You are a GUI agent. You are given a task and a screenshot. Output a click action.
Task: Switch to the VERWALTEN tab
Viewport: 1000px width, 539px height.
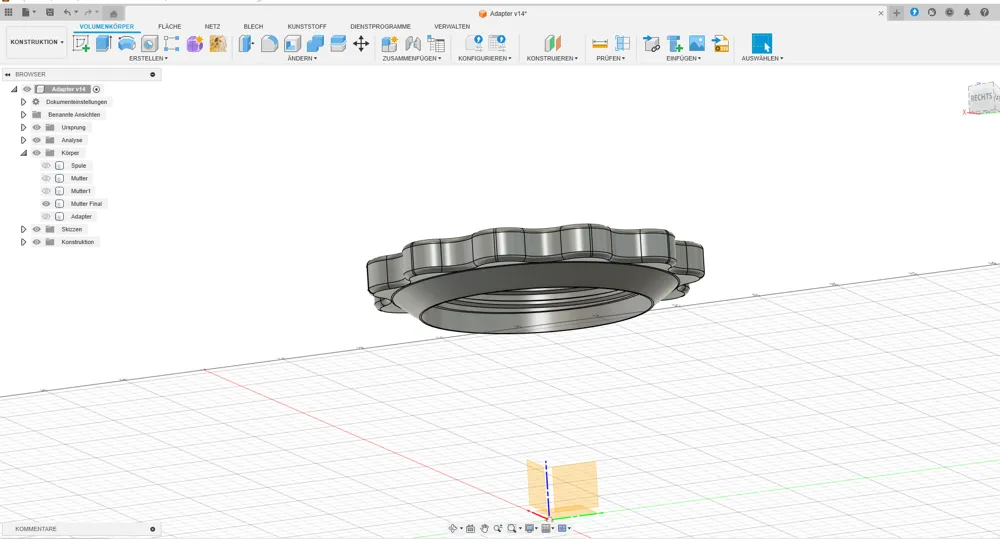(452, 26)
